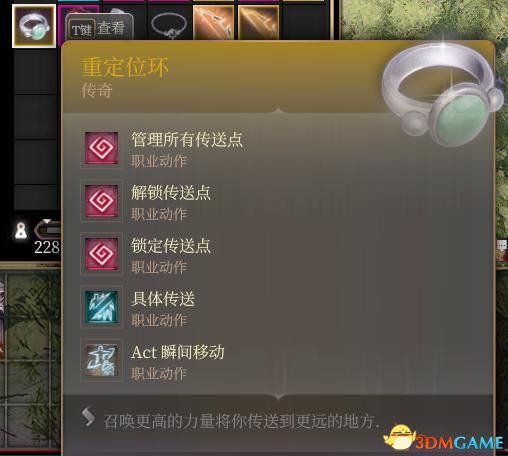508x456 pixels.
Task: Click the Act 瞬间移动 ability icon
Action: [101, 360]
